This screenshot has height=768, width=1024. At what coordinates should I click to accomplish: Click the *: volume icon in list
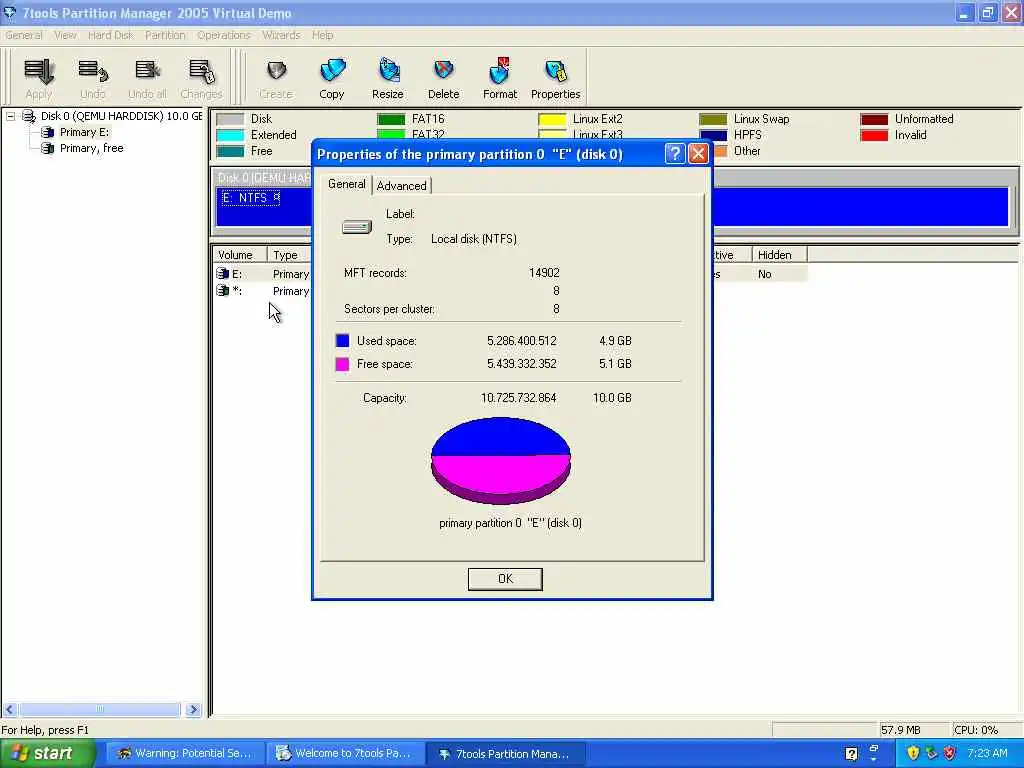coord(223,291)
